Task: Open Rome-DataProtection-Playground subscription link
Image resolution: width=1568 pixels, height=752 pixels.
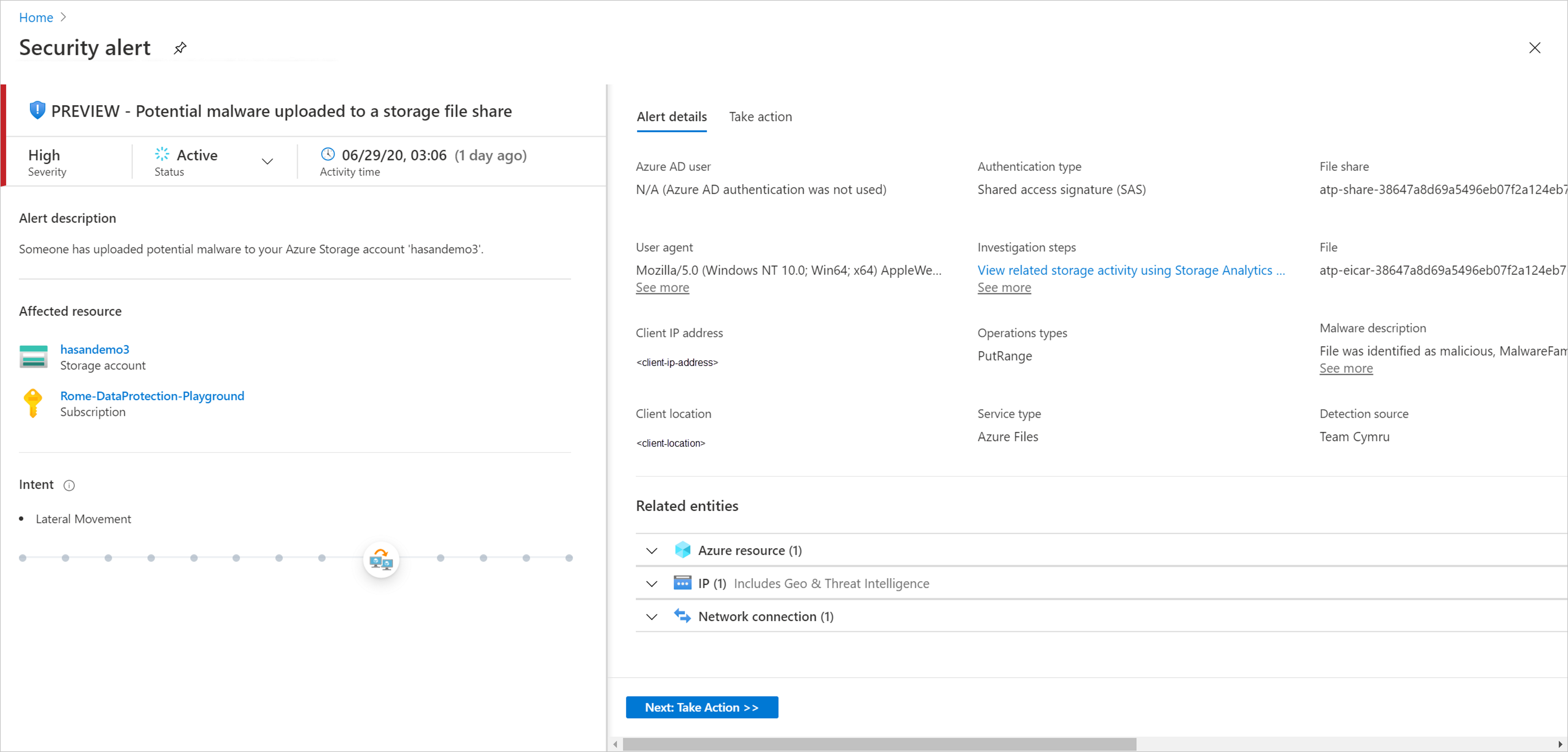Action: tap(152, 396)
